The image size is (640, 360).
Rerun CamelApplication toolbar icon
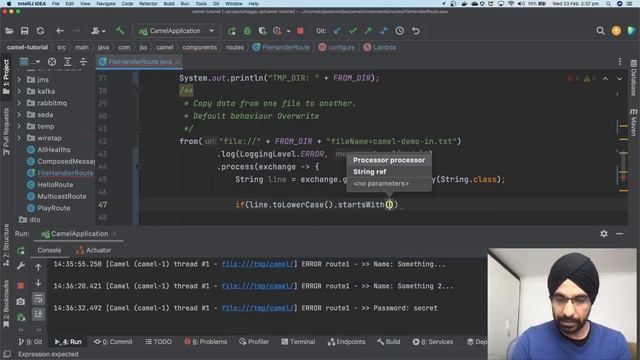click(232, 31)
